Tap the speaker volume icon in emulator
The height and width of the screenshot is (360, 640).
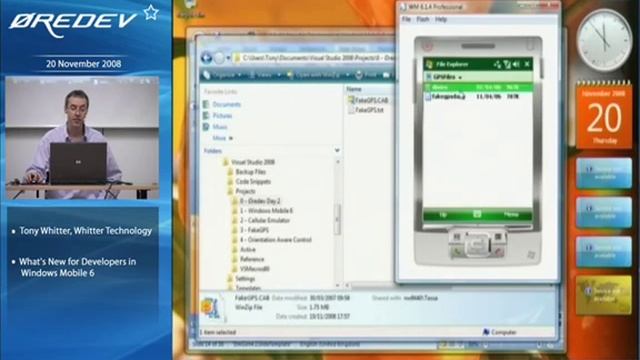516,64
